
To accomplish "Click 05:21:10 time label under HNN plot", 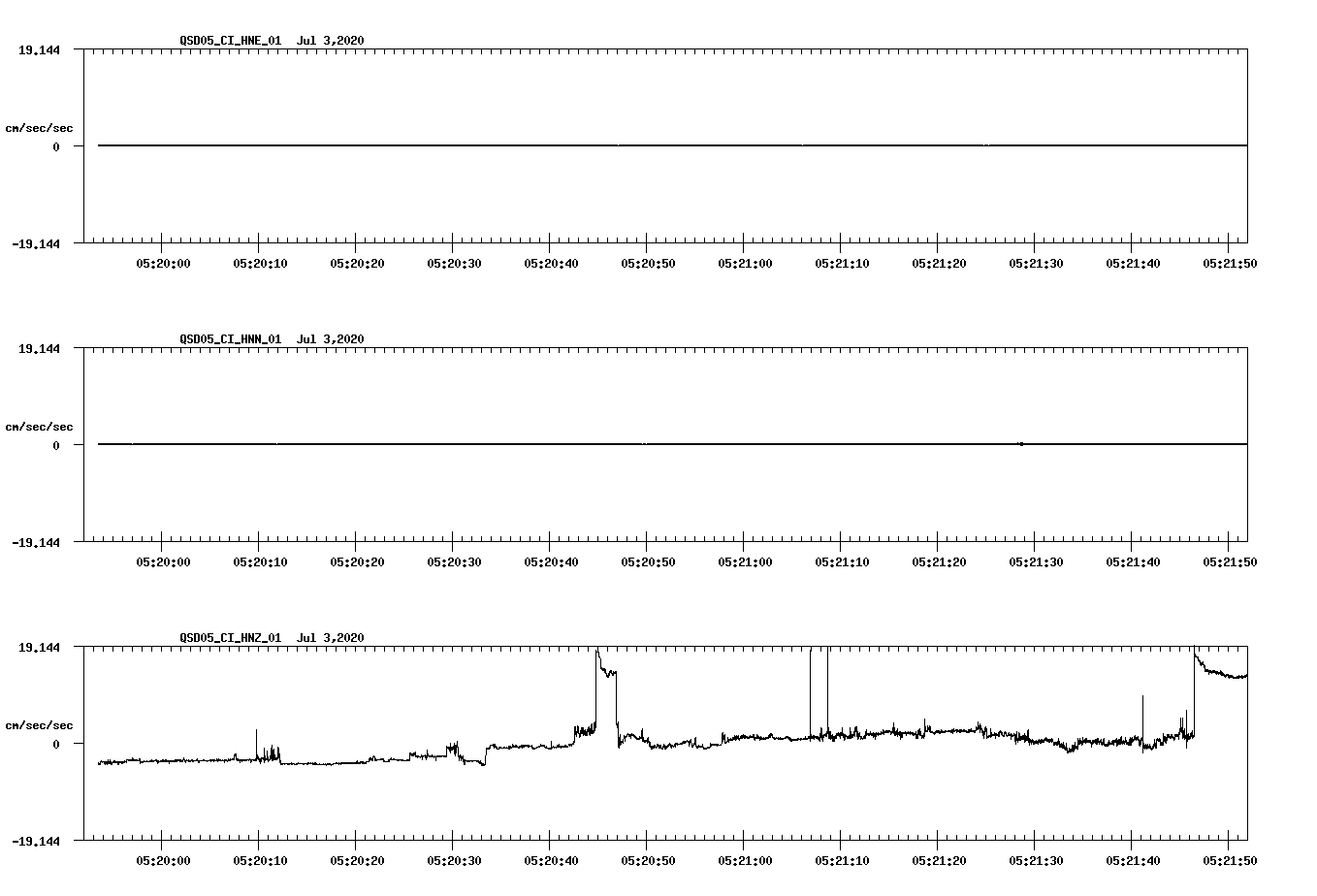I will [842, 561].
